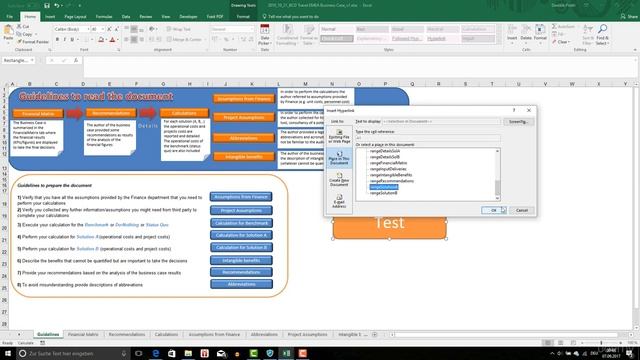This screenshot has width=640, height=360.
Task: Click the Windows taskbar search box
Action: [73, 353]
